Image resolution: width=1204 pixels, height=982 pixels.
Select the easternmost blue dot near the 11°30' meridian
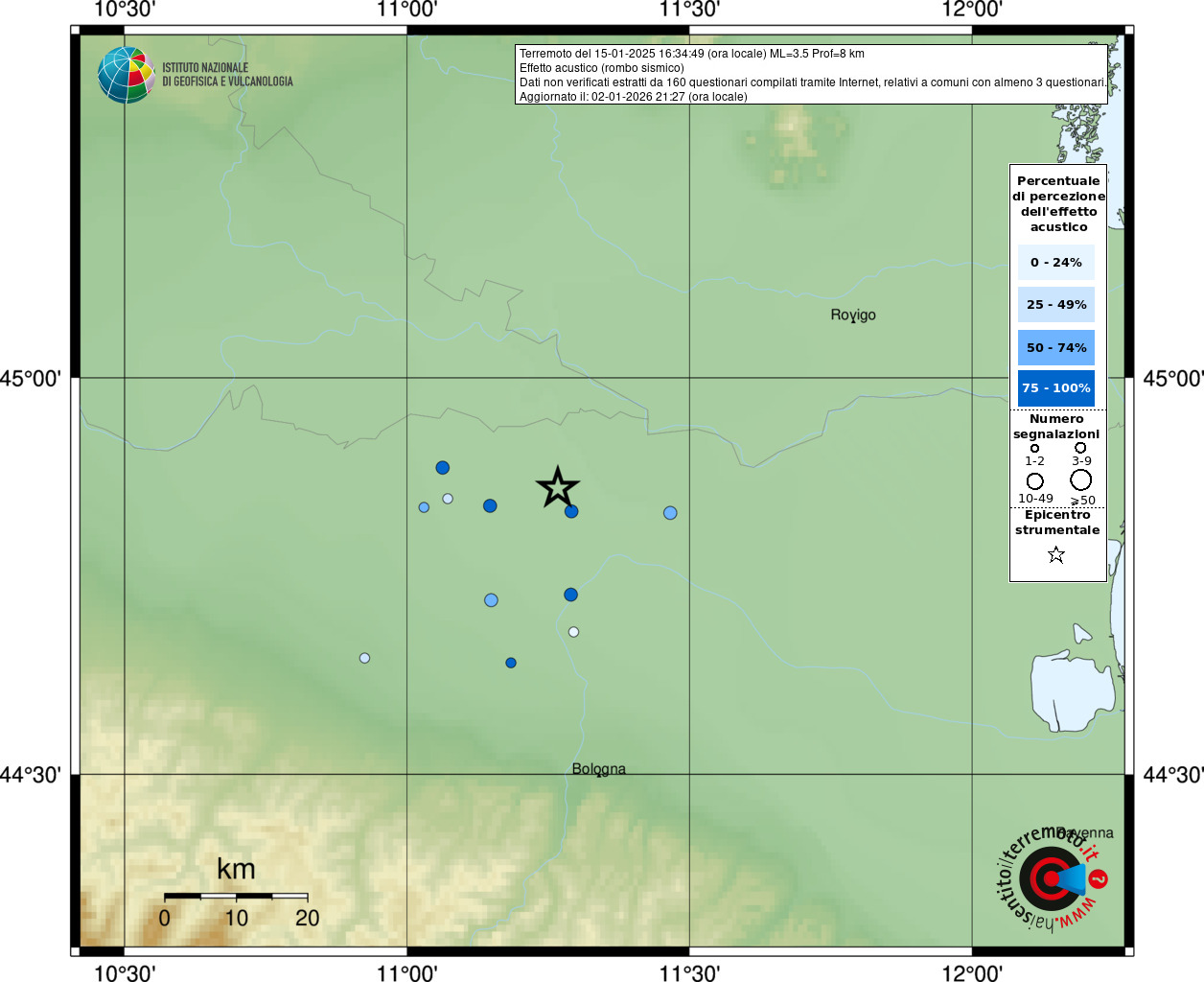point(670,513)
